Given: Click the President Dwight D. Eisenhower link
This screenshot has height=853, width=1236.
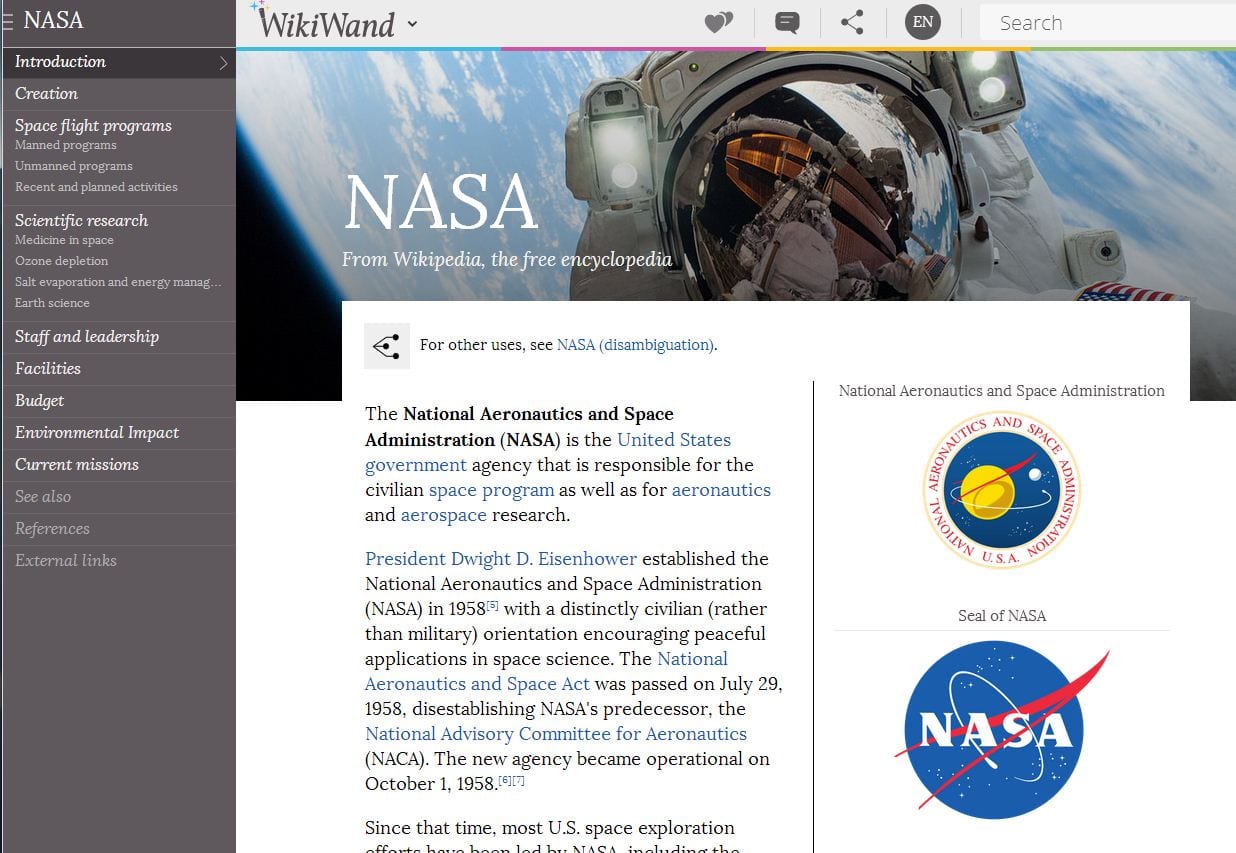Looking at the screenshot, I should tap(500, 558).
